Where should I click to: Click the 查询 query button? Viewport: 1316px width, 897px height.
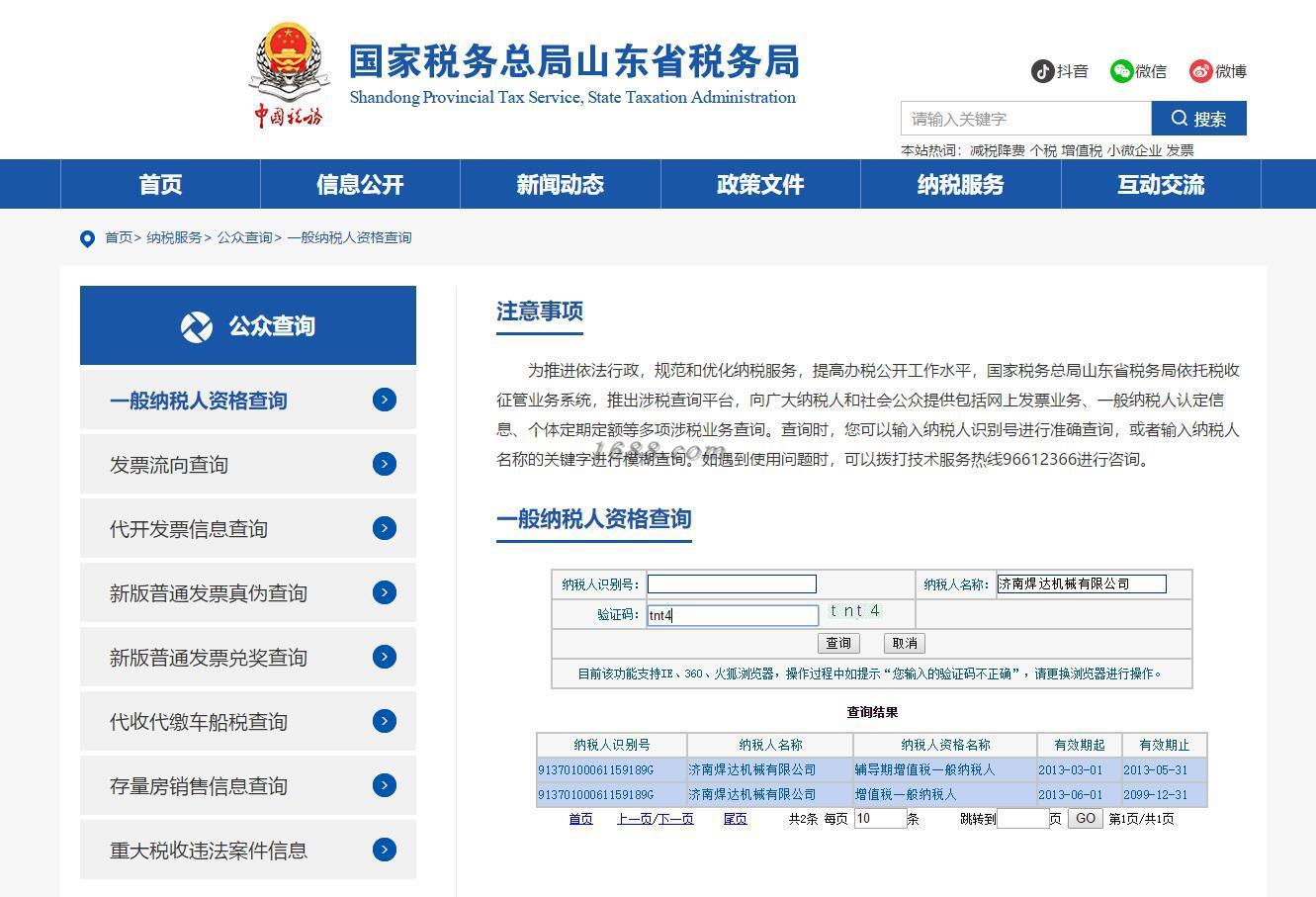[838, 644]
